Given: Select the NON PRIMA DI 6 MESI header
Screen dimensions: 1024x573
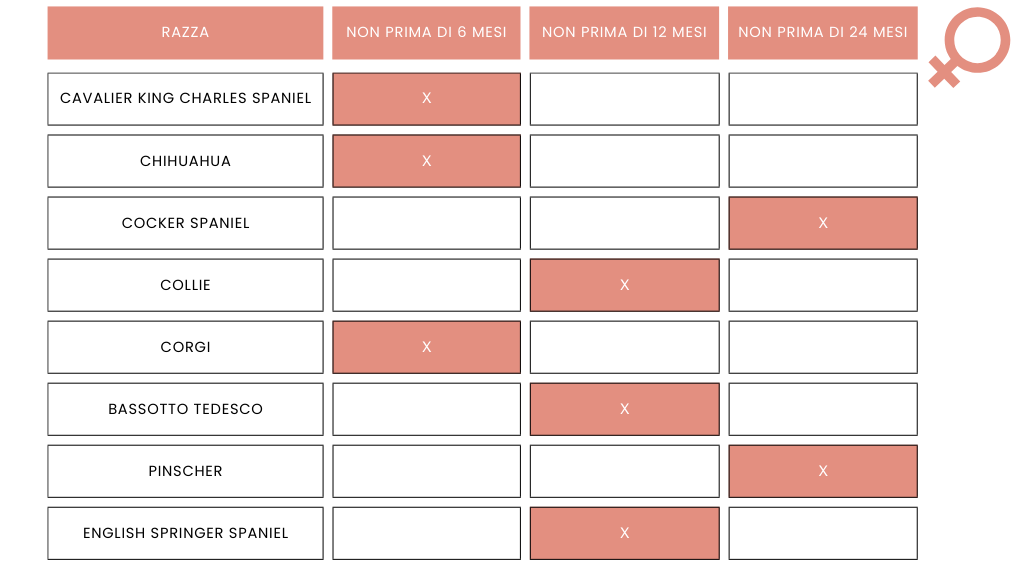Looking at the screenshot, I should 426,32.
